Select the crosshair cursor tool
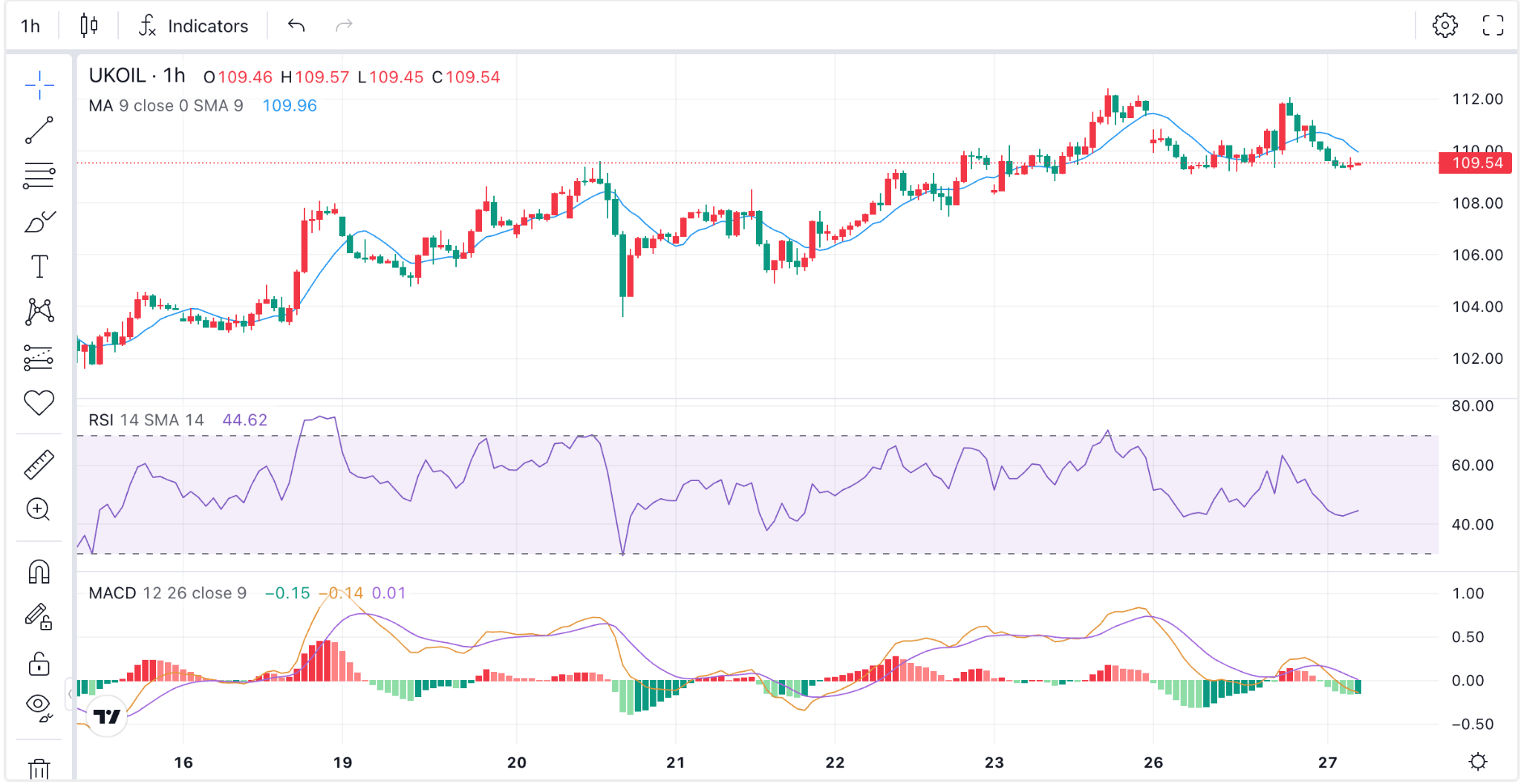The height and width of the screenshot is (784, 1521). tap(39, 85)
